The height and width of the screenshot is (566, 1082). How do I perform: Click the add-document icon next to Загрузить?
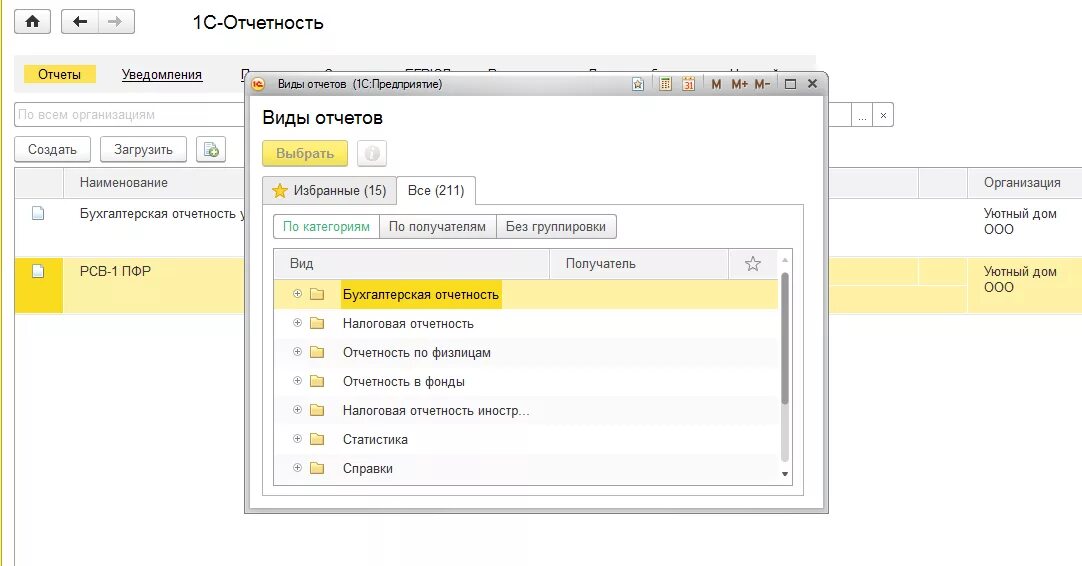pos(211,149)
